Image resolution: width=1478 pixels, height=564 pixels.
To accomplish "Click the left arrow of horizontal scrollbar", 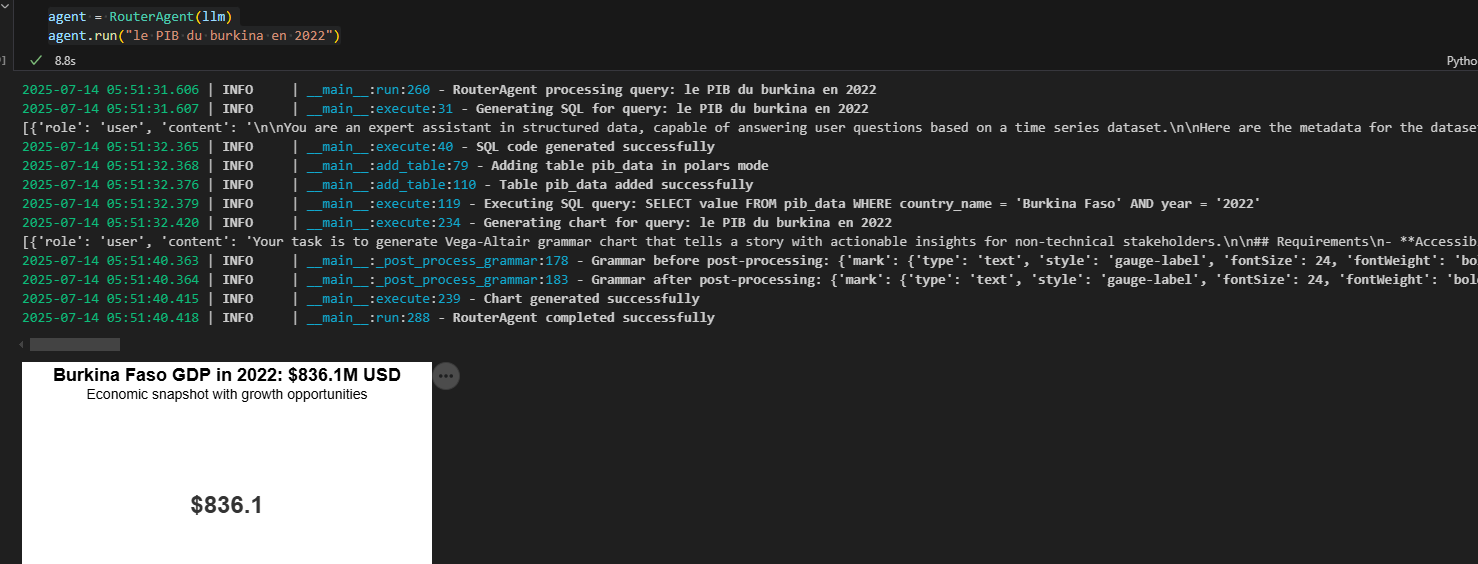I will click(21, 344).
